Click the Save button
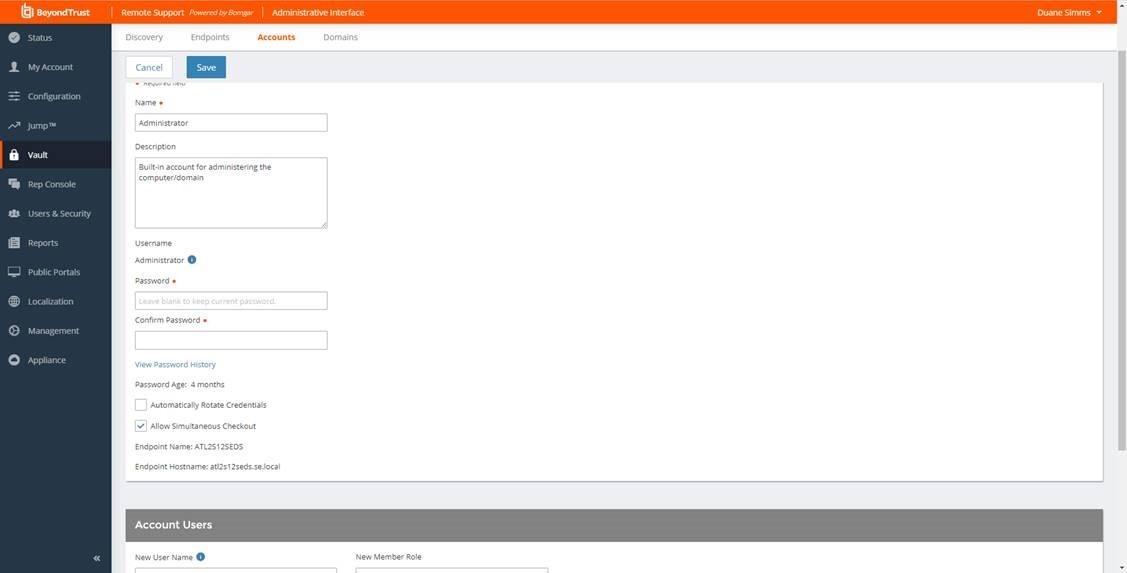The width and height of the screenshot is (1127, 573). coord(206,67)
